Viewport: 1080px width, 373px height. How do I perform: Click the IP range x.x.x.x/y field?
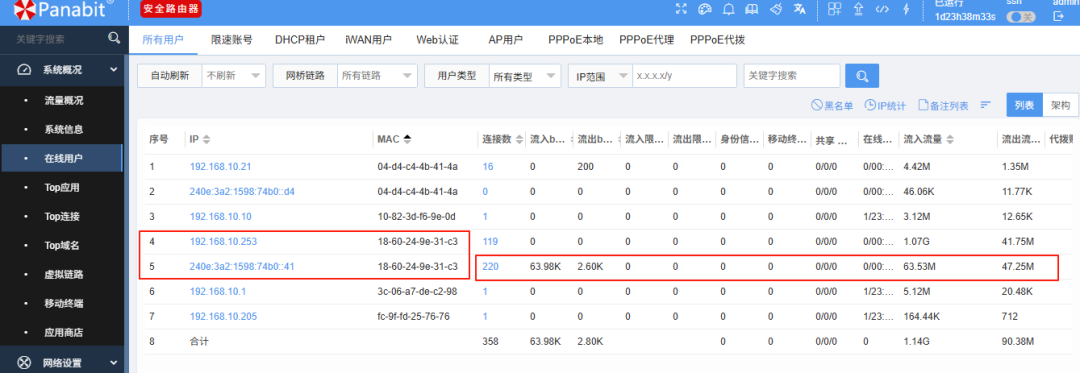coord(684,76)
